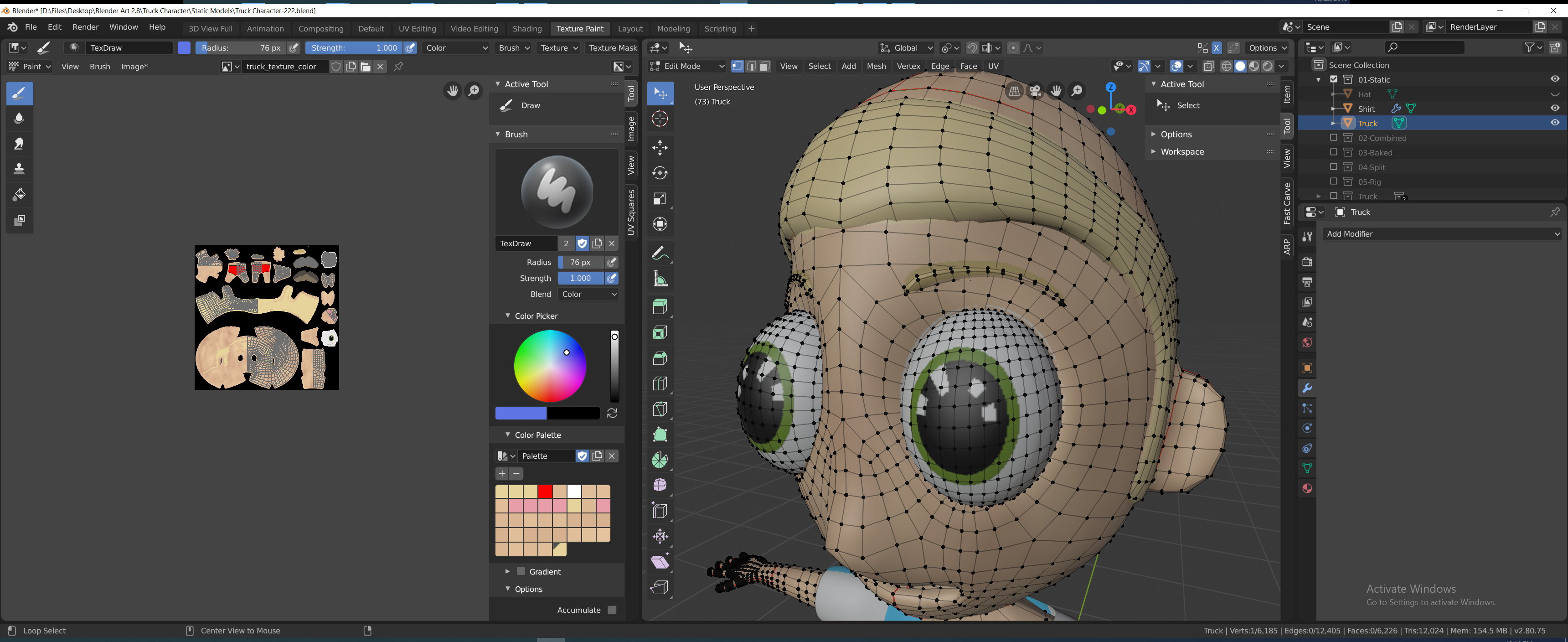This screenshot has width=1568, height=642.
Task: Open the green Object Data Properties tab
Action: pos(1307,468)
